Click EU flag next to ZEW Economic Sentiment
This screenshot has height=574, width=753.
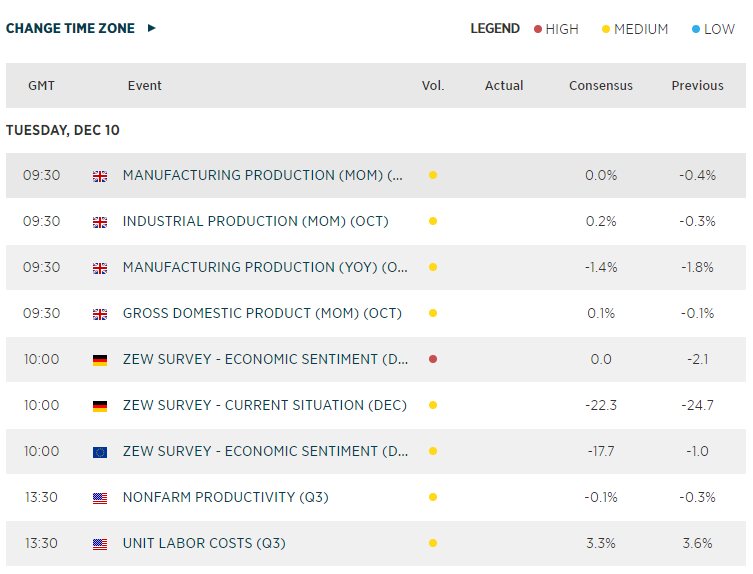[x=100, y=452]
